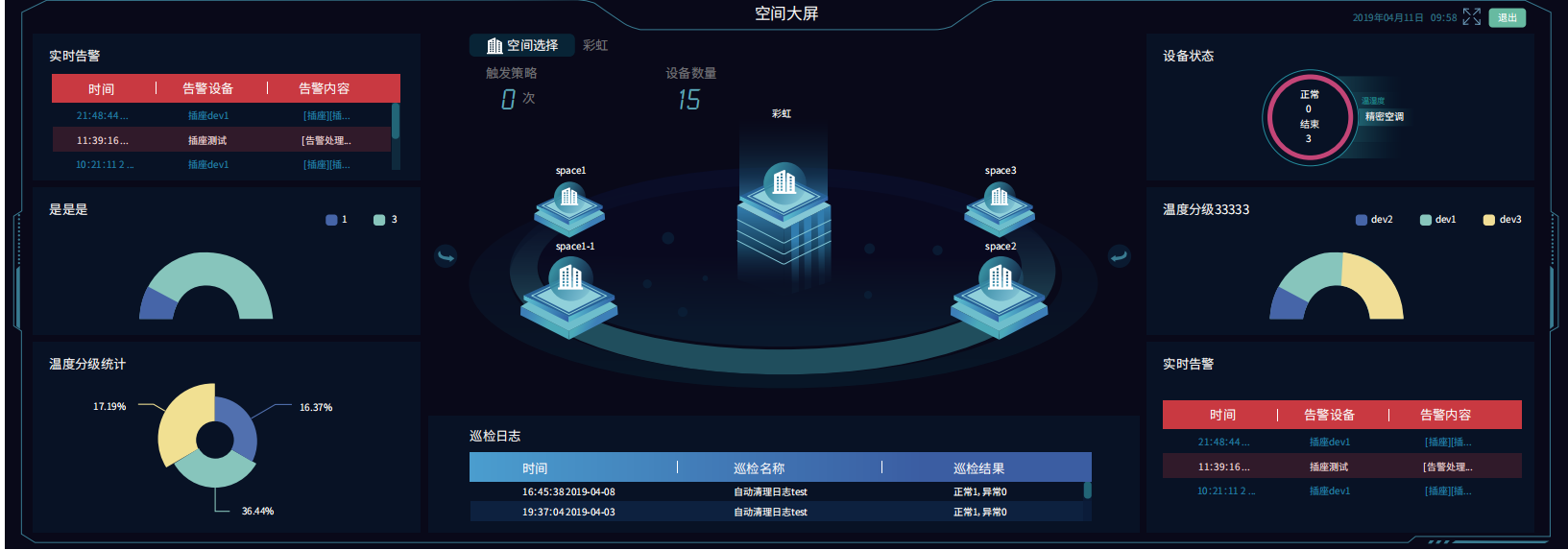The height and width of the screenshot is (550, 1568).
Task: Toggle legend series 1 in 是是是 chart
Action: pos(336,220)
